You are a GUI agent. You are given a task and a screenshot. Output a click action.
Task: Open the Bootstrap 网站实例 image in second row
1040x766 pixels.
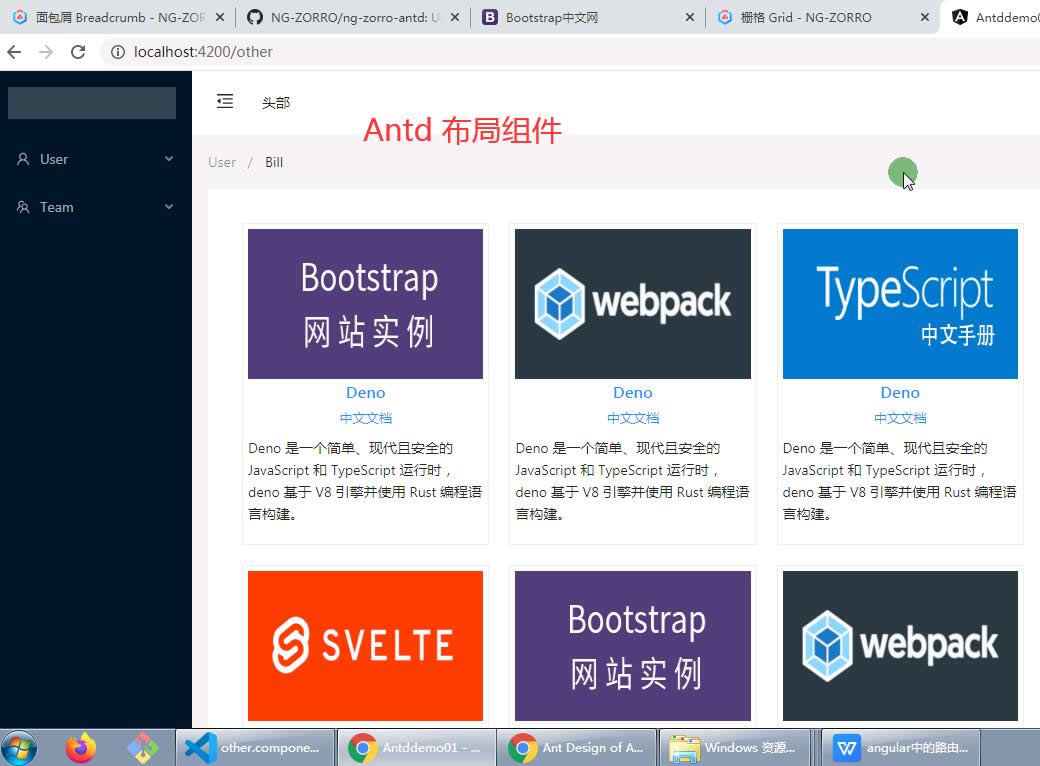[x=633, y=645]
